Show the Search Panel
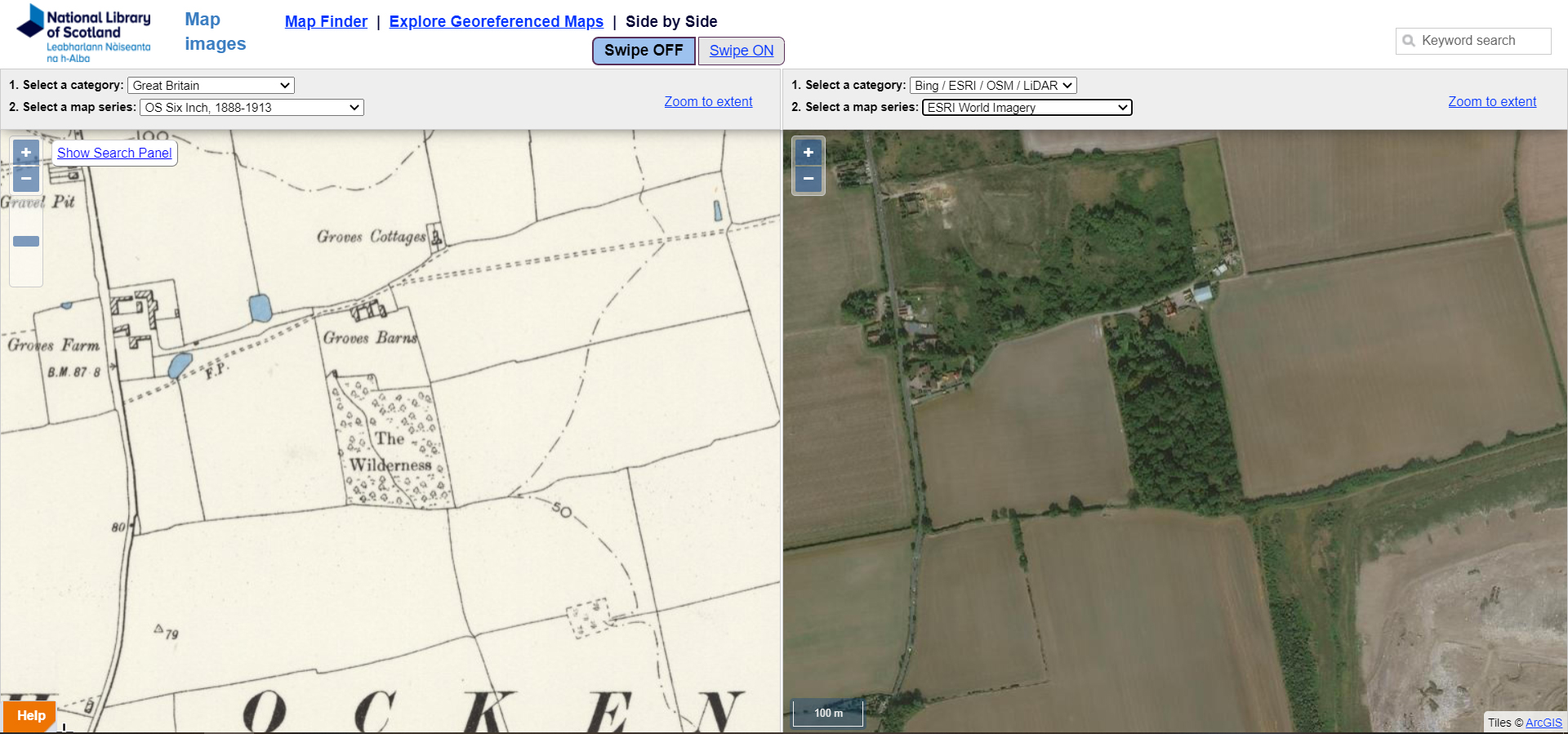 [114, 153]
